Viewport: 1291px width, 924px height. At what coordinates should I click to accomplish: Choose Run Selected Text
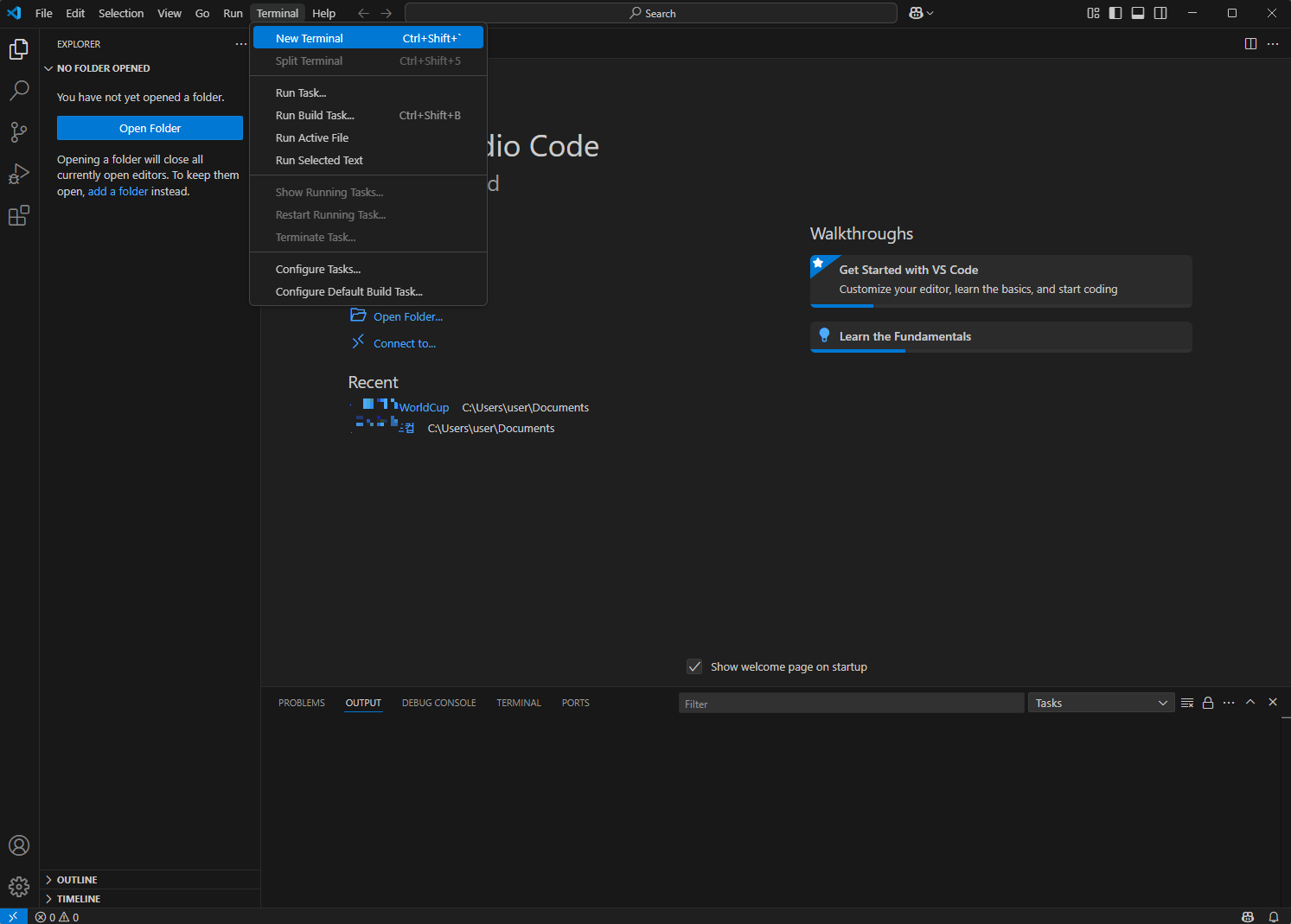pyautogui.click(x=368, y=160)
